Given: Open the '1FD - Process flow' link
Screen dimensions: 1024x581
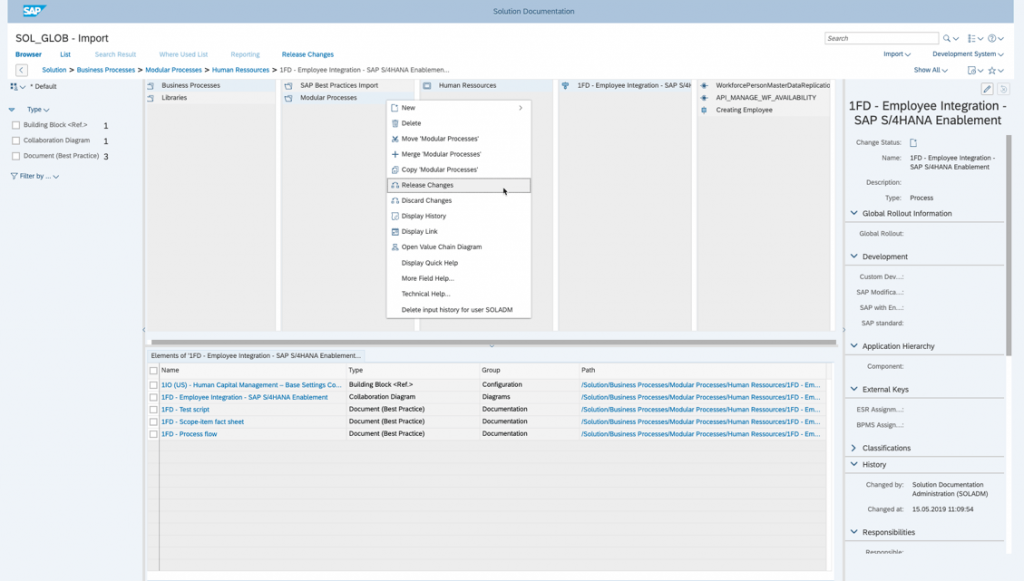Looking at the screenshot, I should point(189,434).
